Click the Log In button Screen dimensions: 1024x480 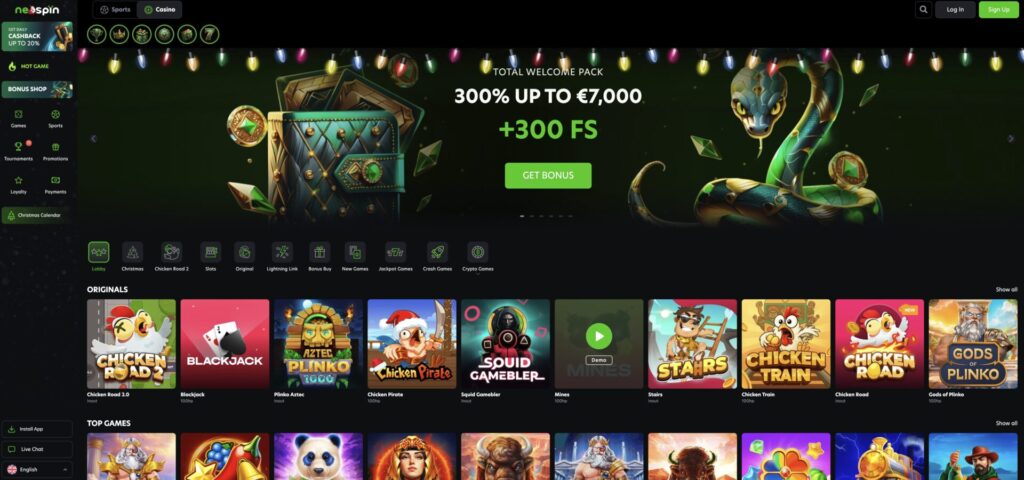955,10
